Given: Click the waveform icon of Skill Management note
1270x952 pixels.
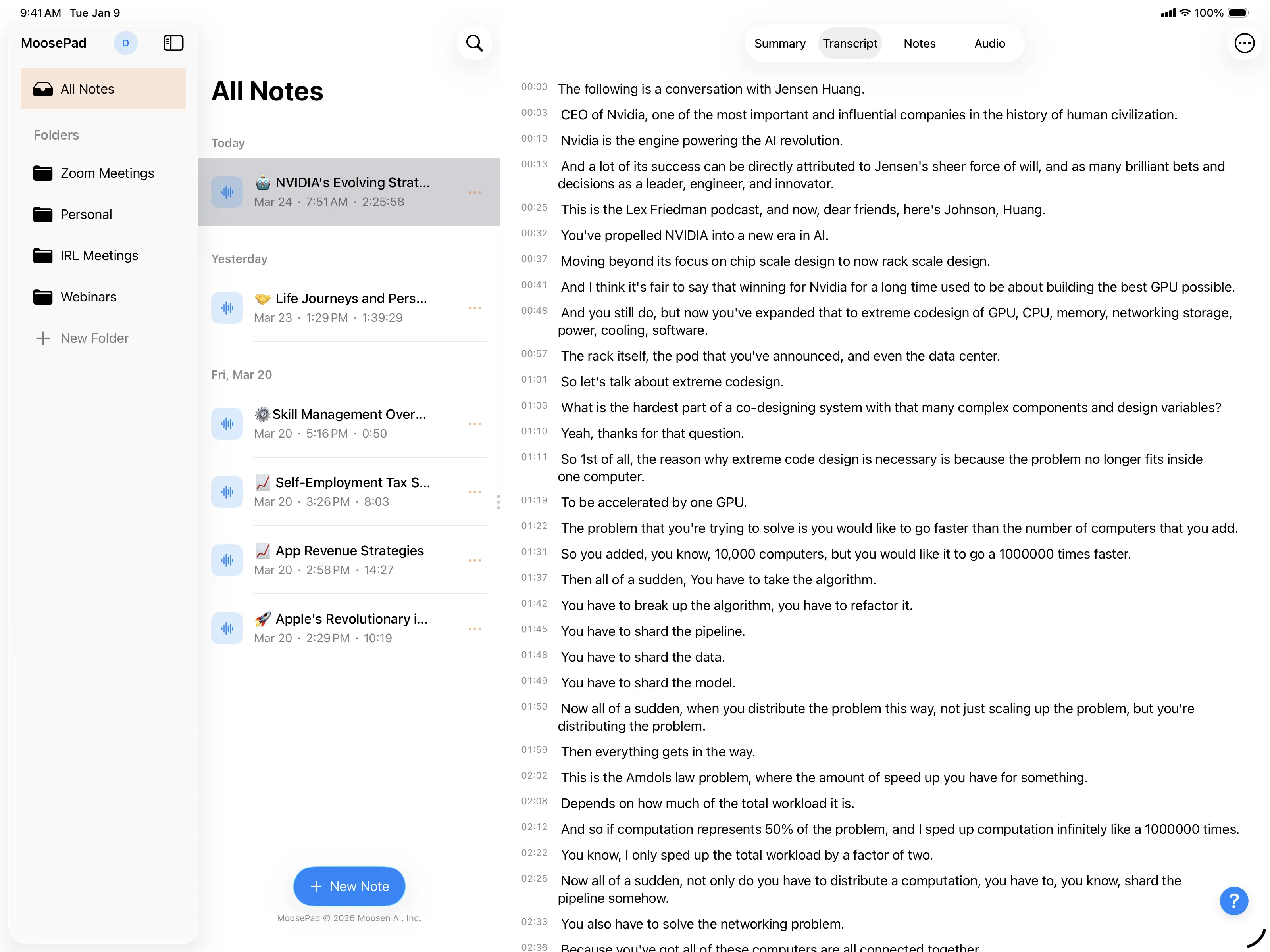Looking at the screenshot, I should 227,424.
